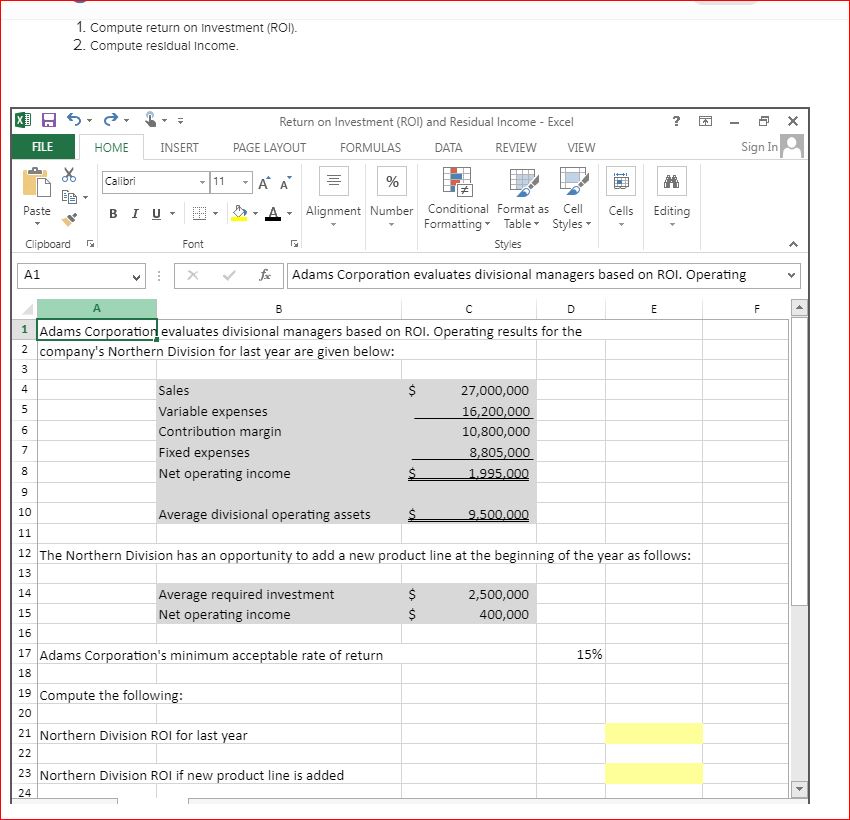Activate the Format Painter brush

pos(69,219)
